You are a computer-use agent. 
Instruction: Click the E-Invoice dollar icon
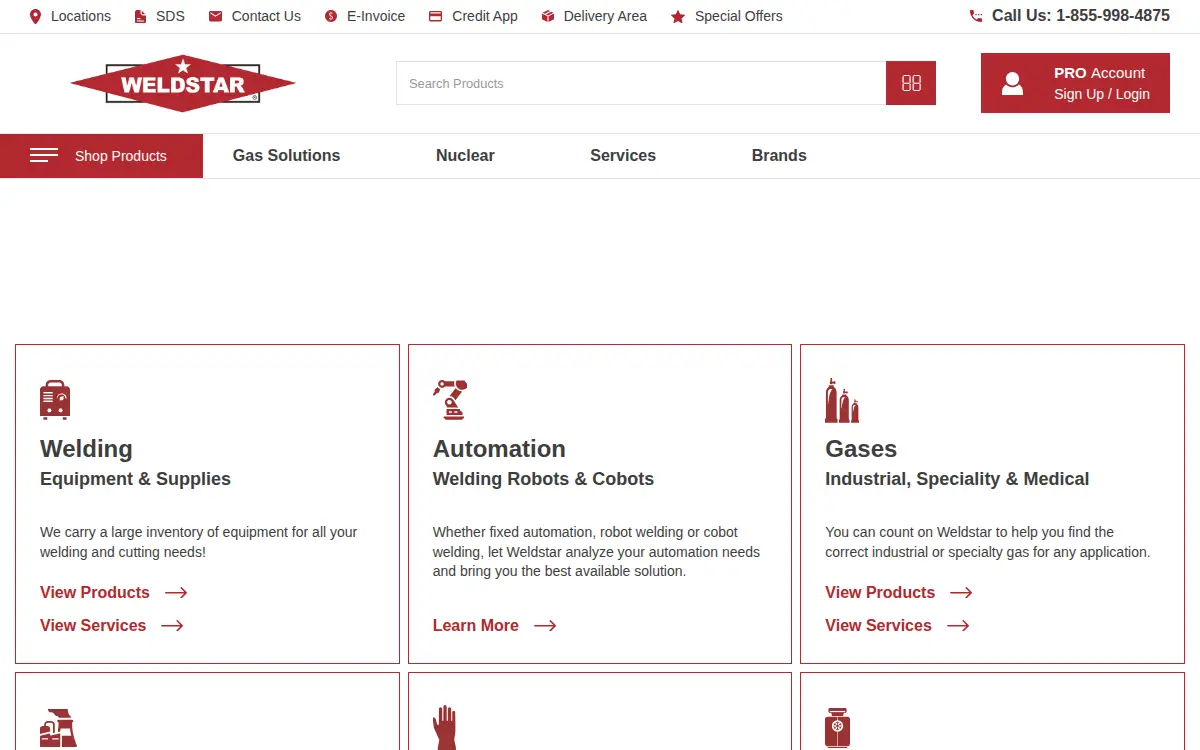[x=331, y=16]
